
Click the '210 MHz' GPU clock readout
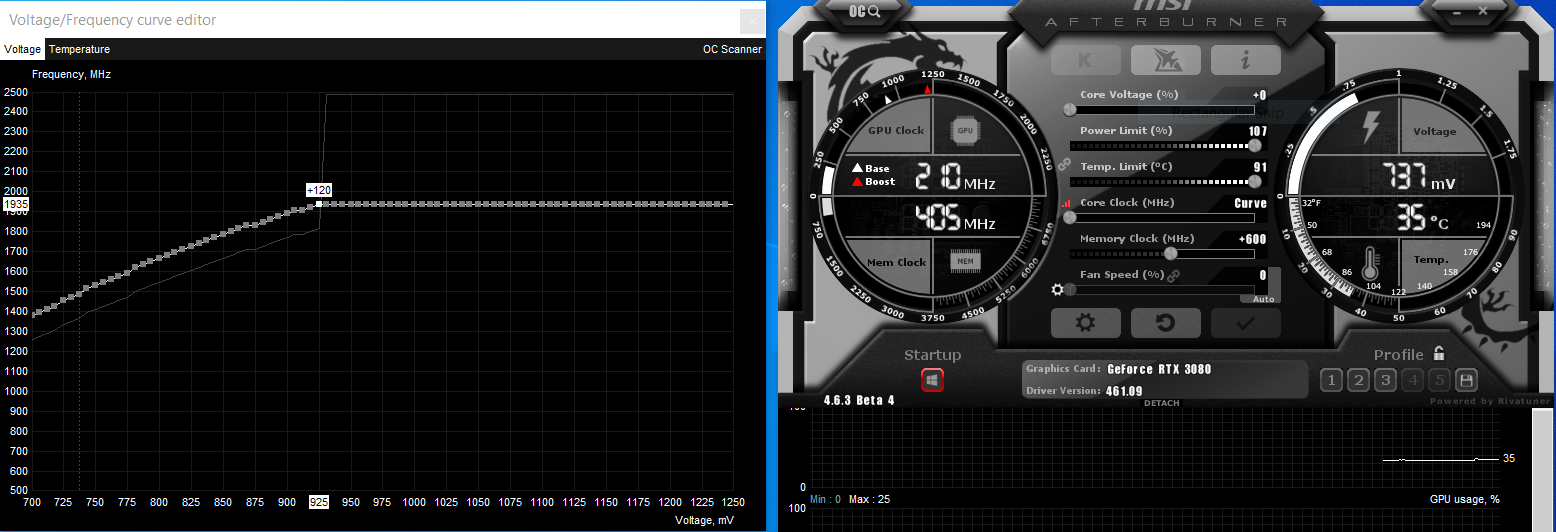pos(958,176)
